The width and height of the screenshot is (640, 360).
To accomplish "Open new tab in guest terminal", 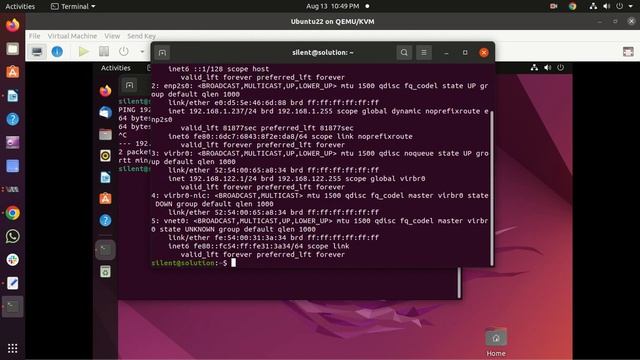I will tap(129, 85).
